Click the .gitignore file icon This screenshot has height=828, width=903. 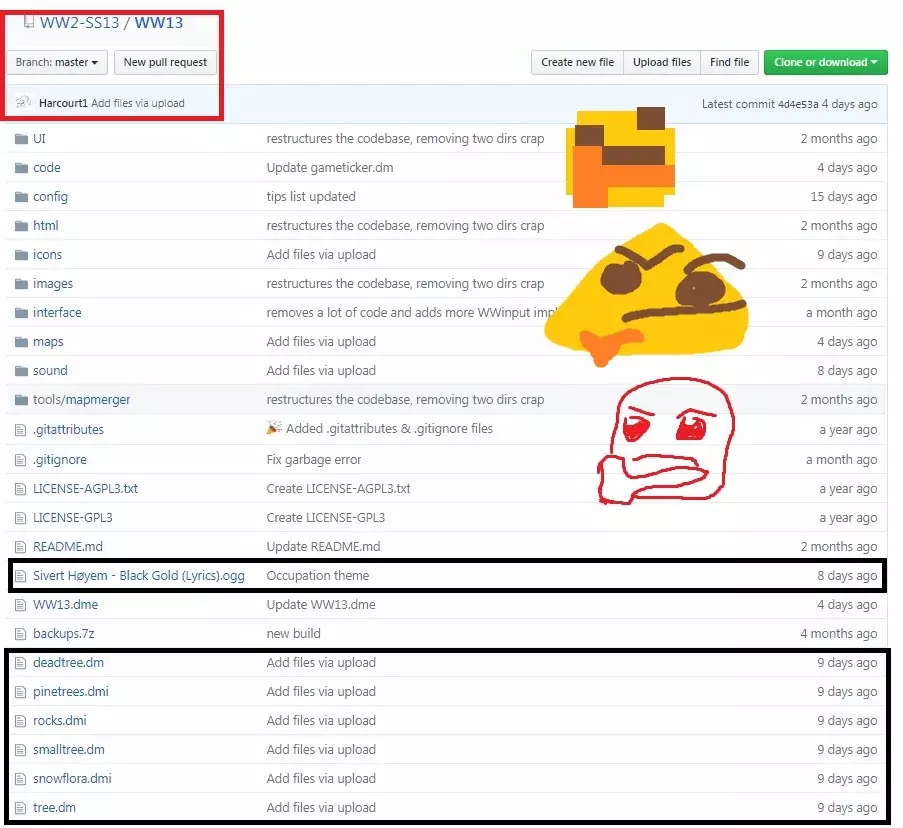tap(20, 460)
